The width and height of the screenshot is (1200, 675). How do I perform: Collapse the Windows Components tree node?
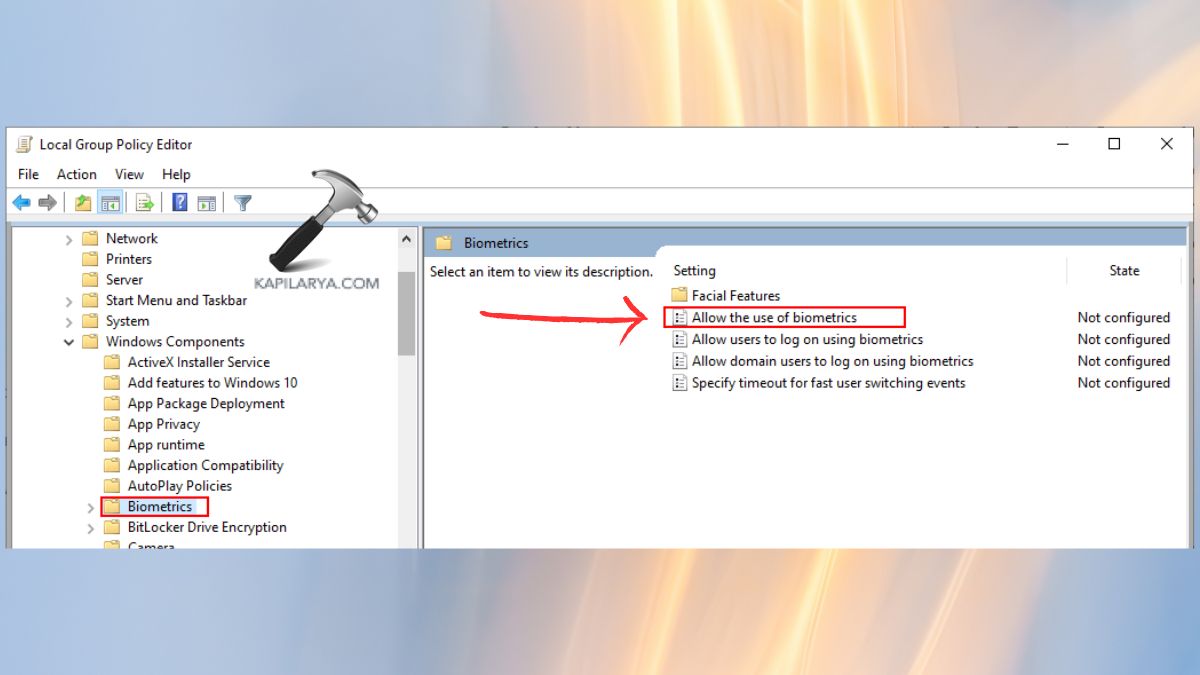pyautogui.click(x=68, y=341)
